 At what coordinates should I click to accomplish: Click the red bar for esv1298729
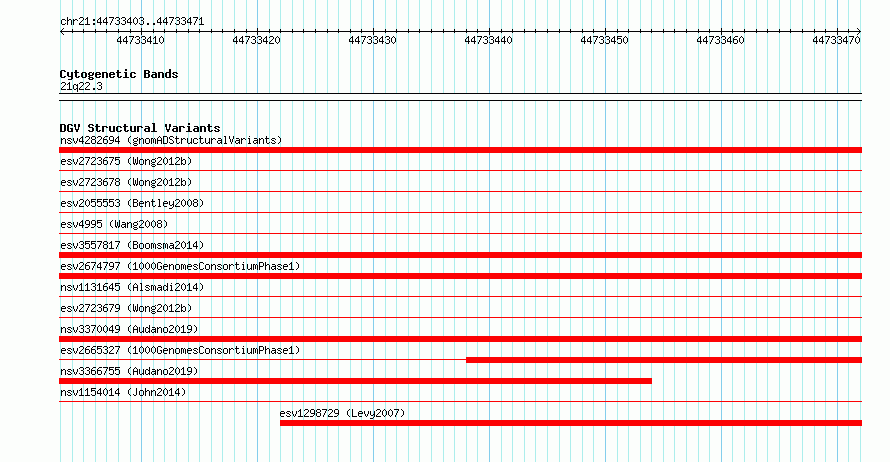(570, 423)
